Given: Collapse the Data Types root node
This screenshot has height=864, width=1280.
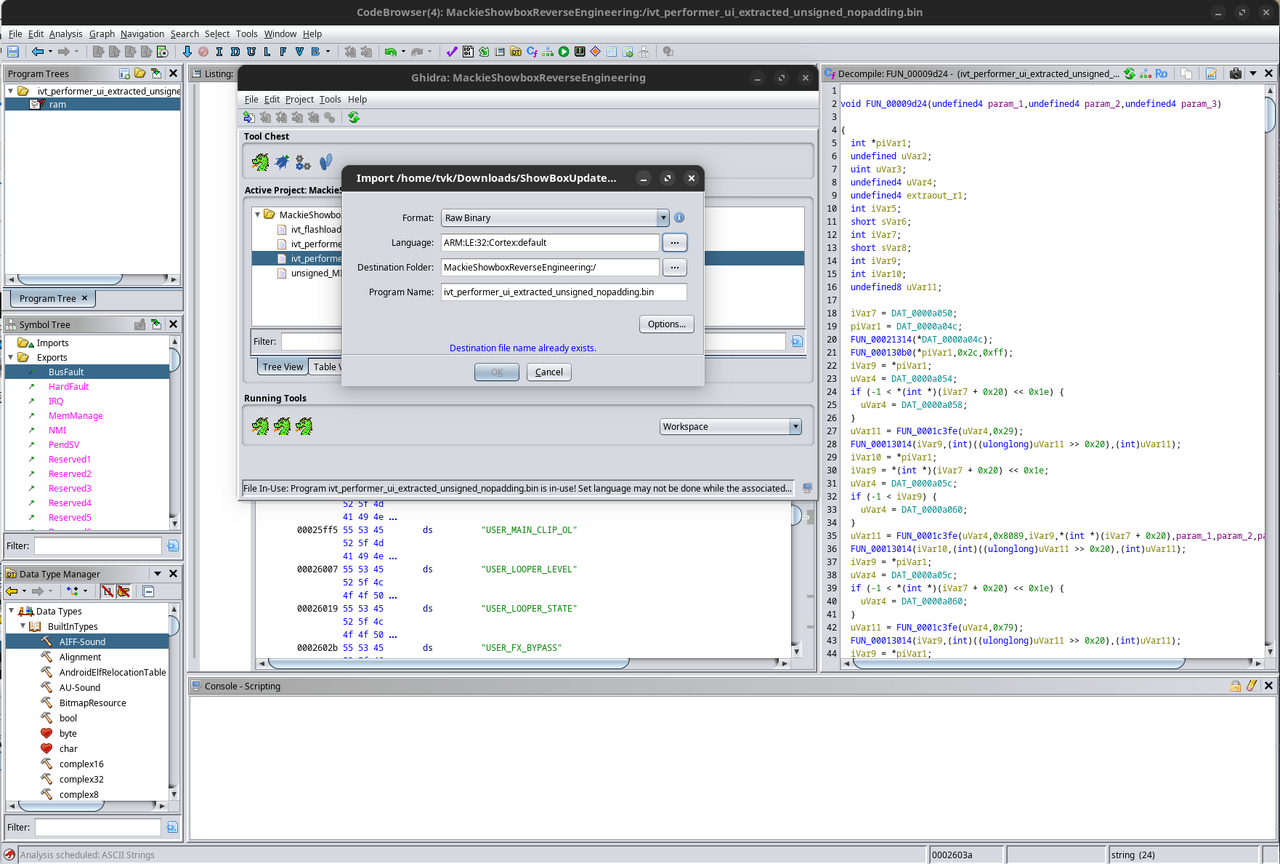Looking at the screenshot, I should [x=11, y=611].
